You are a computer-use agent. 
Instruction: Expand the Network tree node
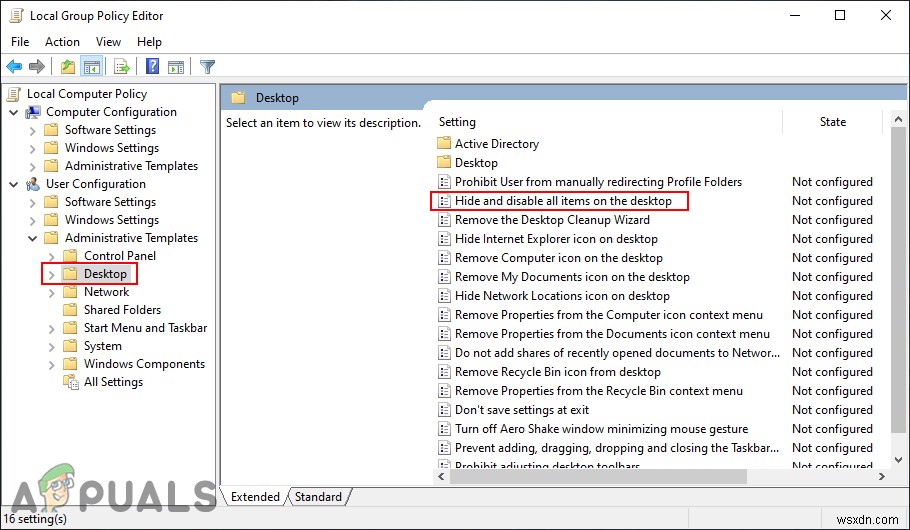click(52, 293)
